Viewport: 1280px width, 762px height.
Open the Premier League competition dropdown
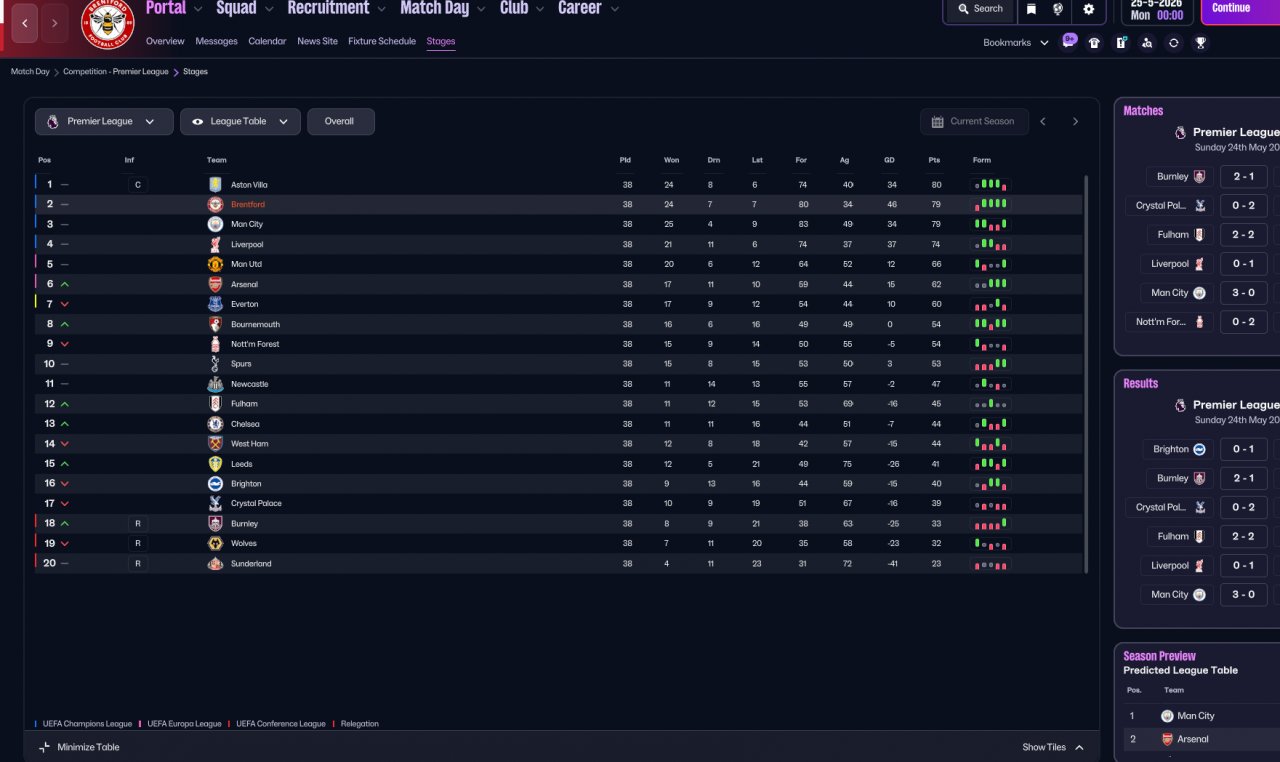[104, 121]
